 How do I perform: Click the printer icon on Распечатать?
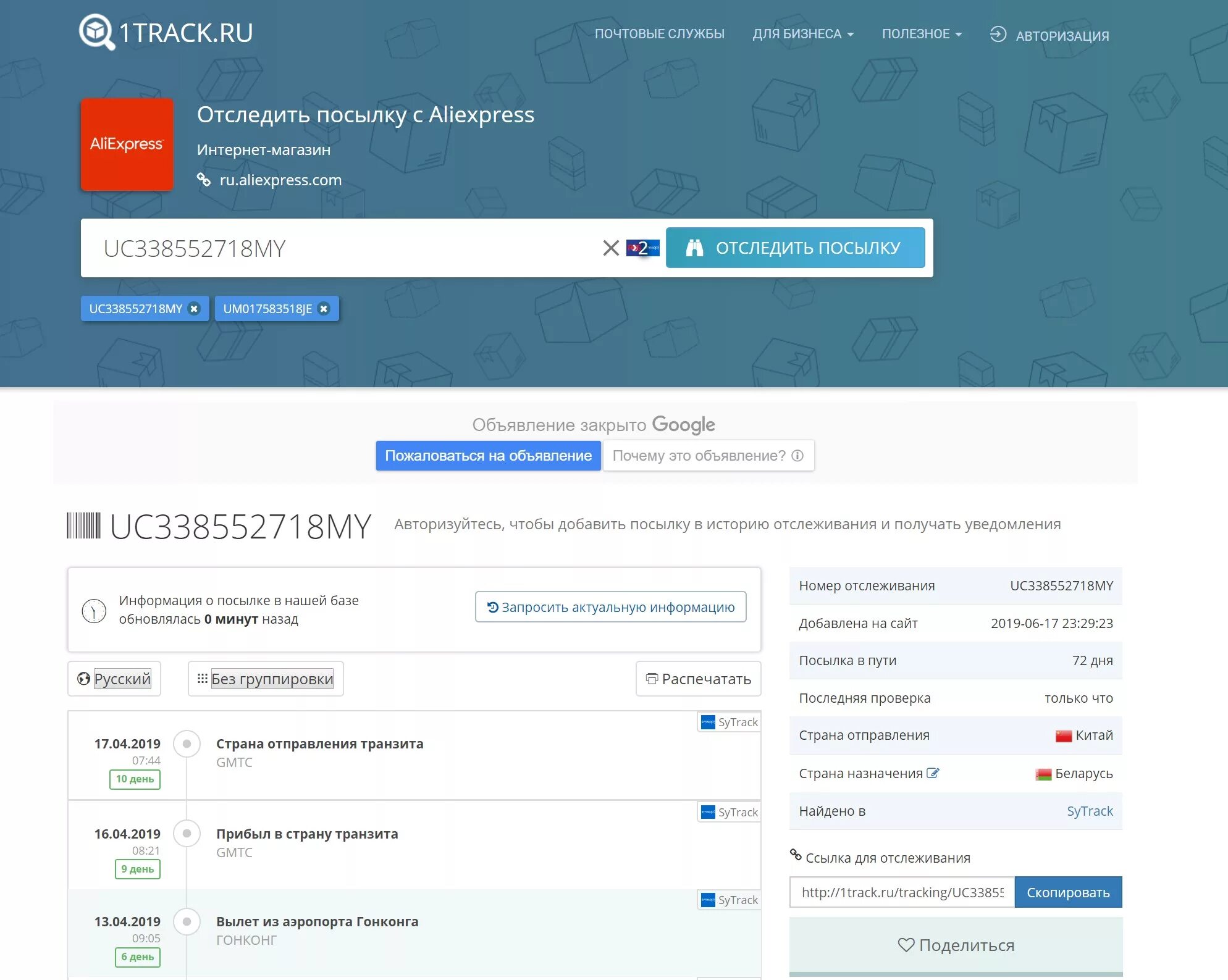point(652,679)
